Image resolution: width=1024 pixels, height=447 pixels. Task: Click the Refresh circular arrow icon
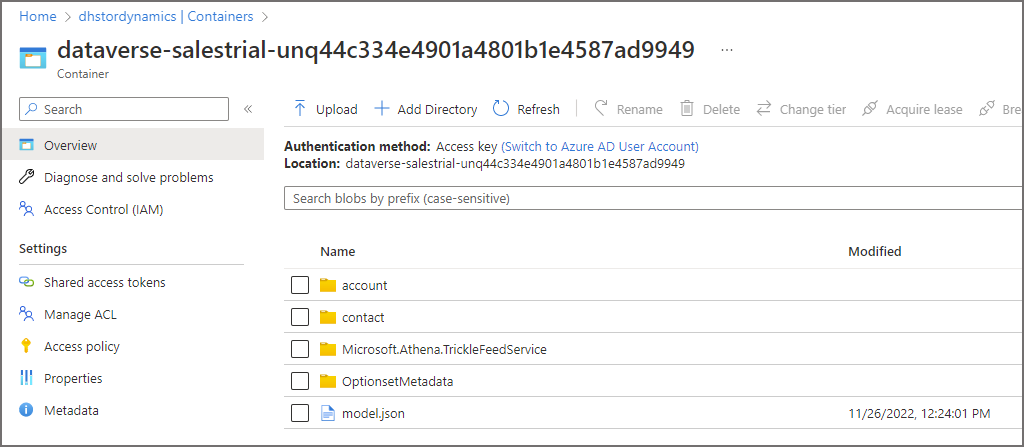[x=500, y=108]
